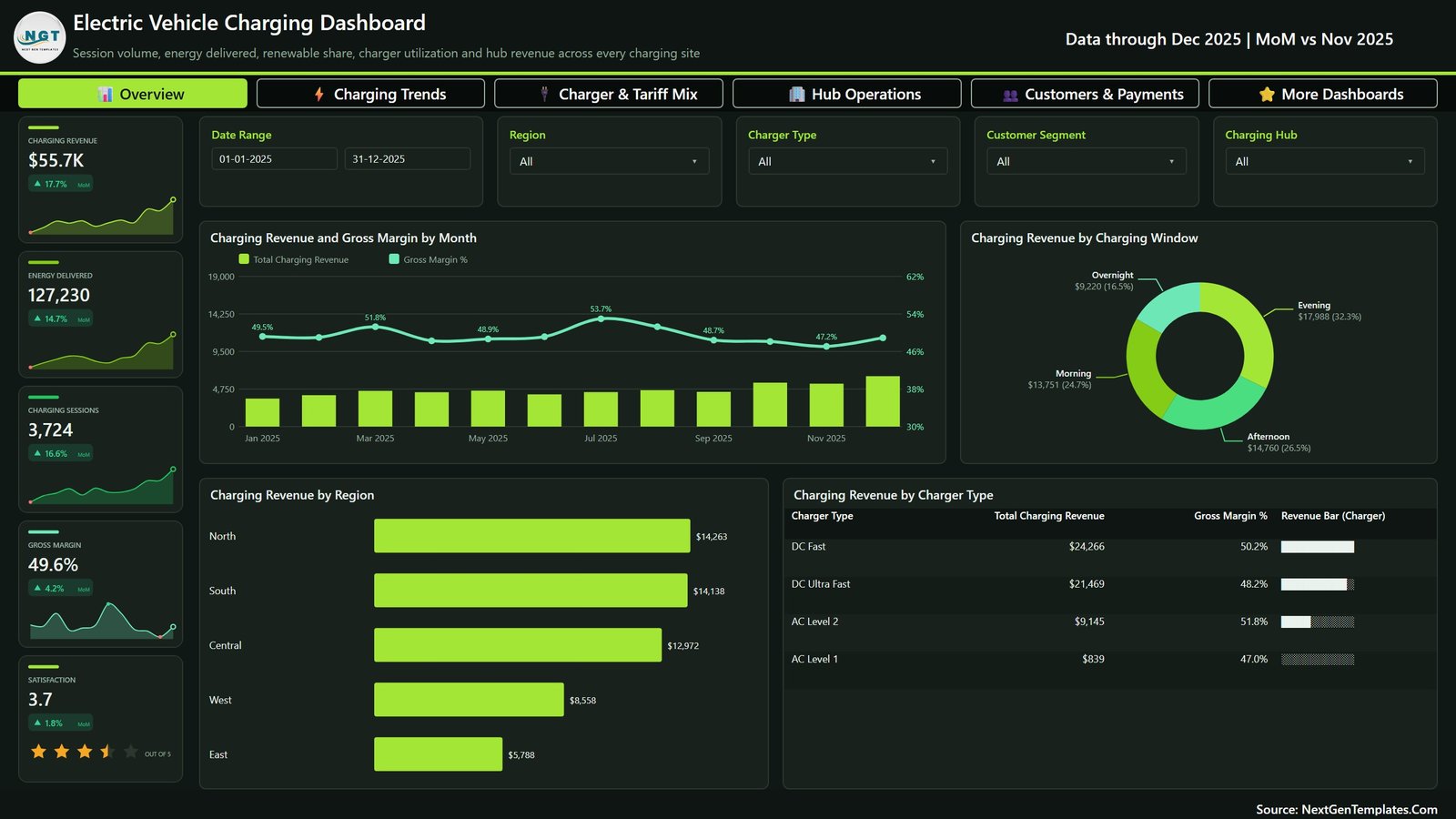Screen dimensions: 1456x819
Task: Select the East region bar
Action: pyautogui.click(x=438, y=754)
